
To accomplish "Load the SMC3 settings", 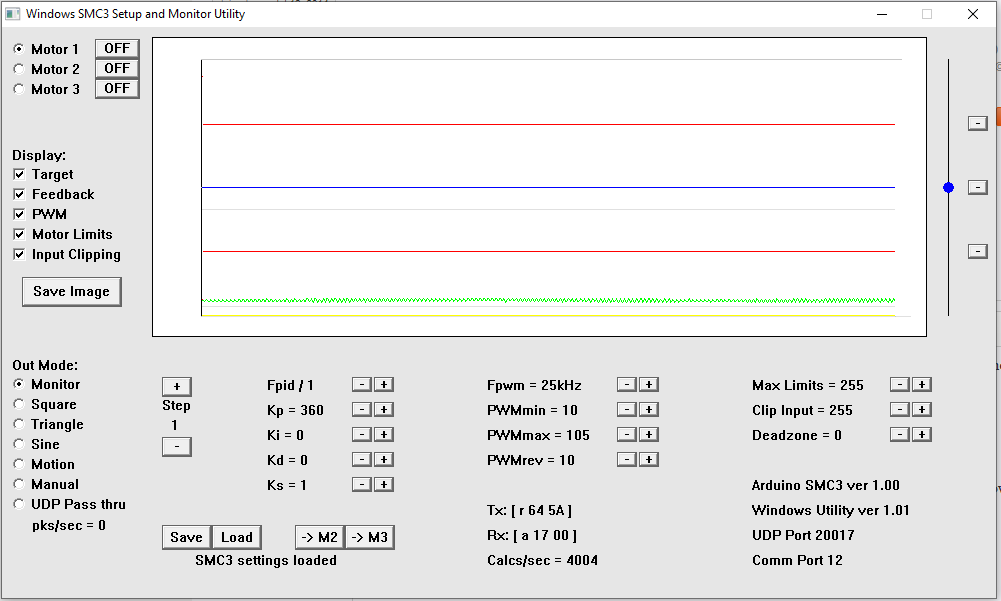I will (236, 537).
